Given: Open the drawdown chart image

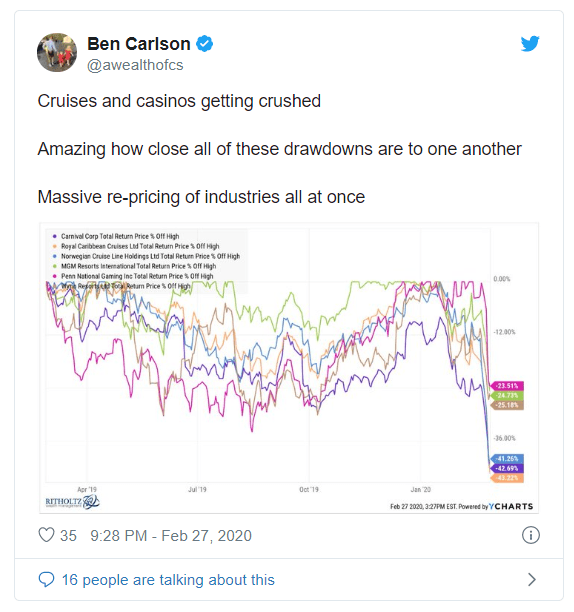Looking at the screenshot, I should [289, 368].
